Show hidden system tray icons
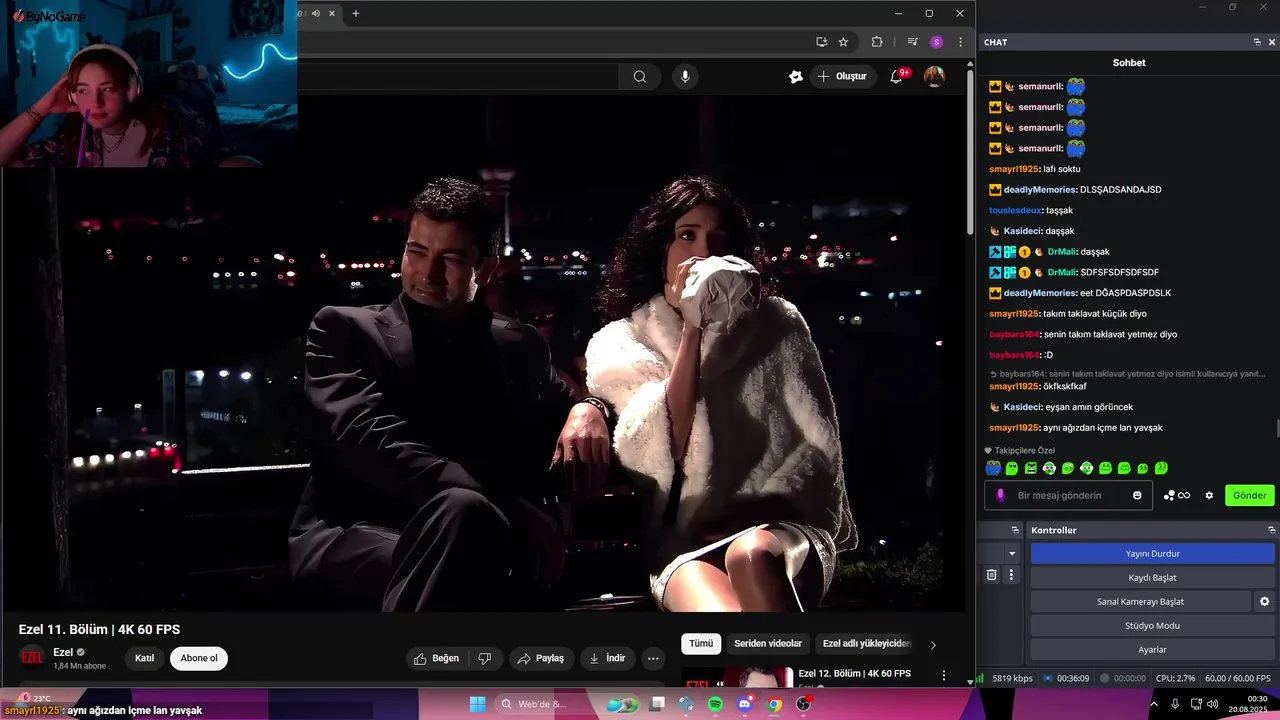Viewport: 1280px width, 720px height. click(x=1153, y=704)
